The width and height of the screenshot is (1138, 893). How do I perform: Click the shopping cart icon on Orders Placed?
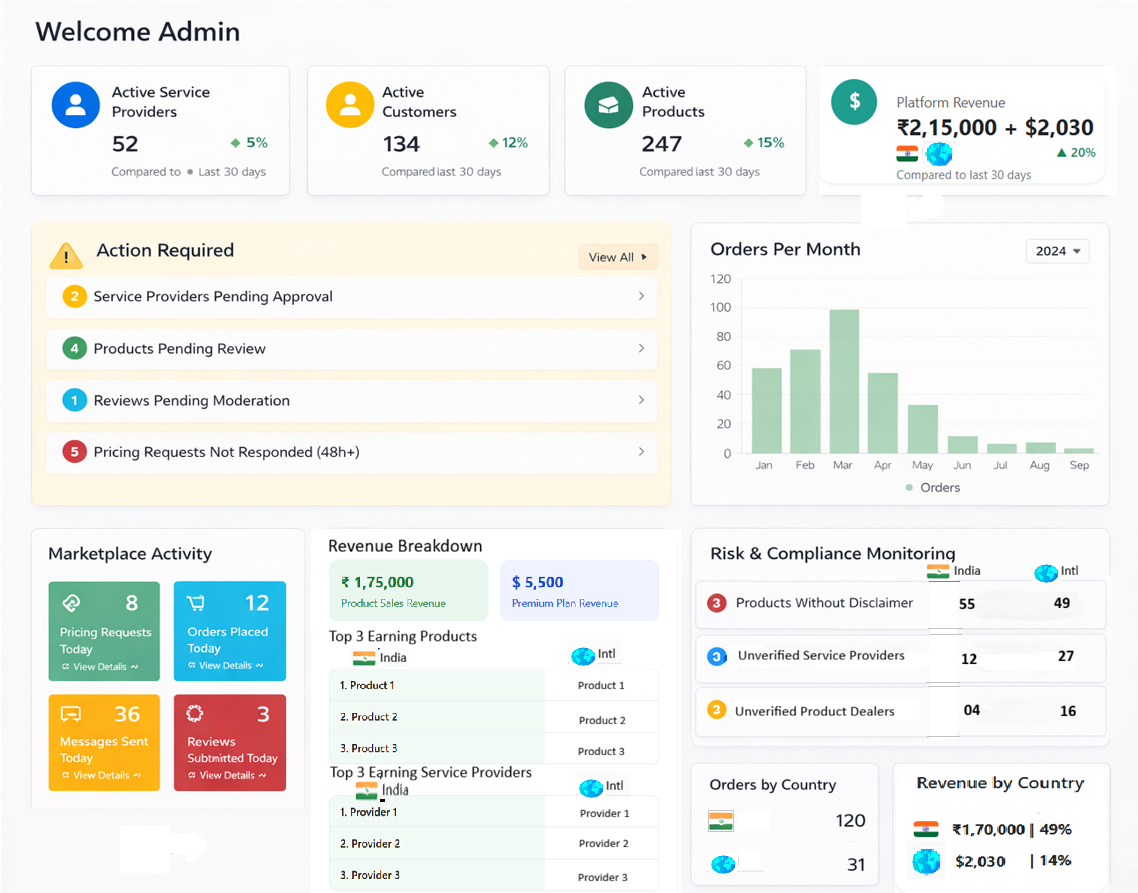196,603
